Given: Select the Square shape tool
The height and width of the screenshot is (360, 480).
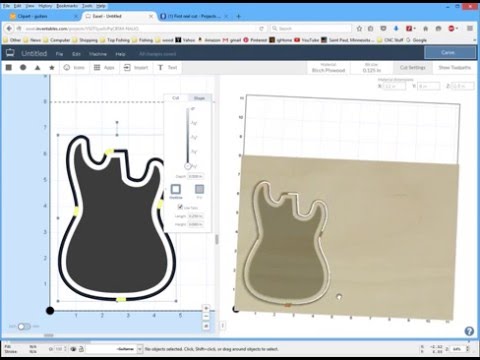Looking at the screenshot, I should click(9, 67).
